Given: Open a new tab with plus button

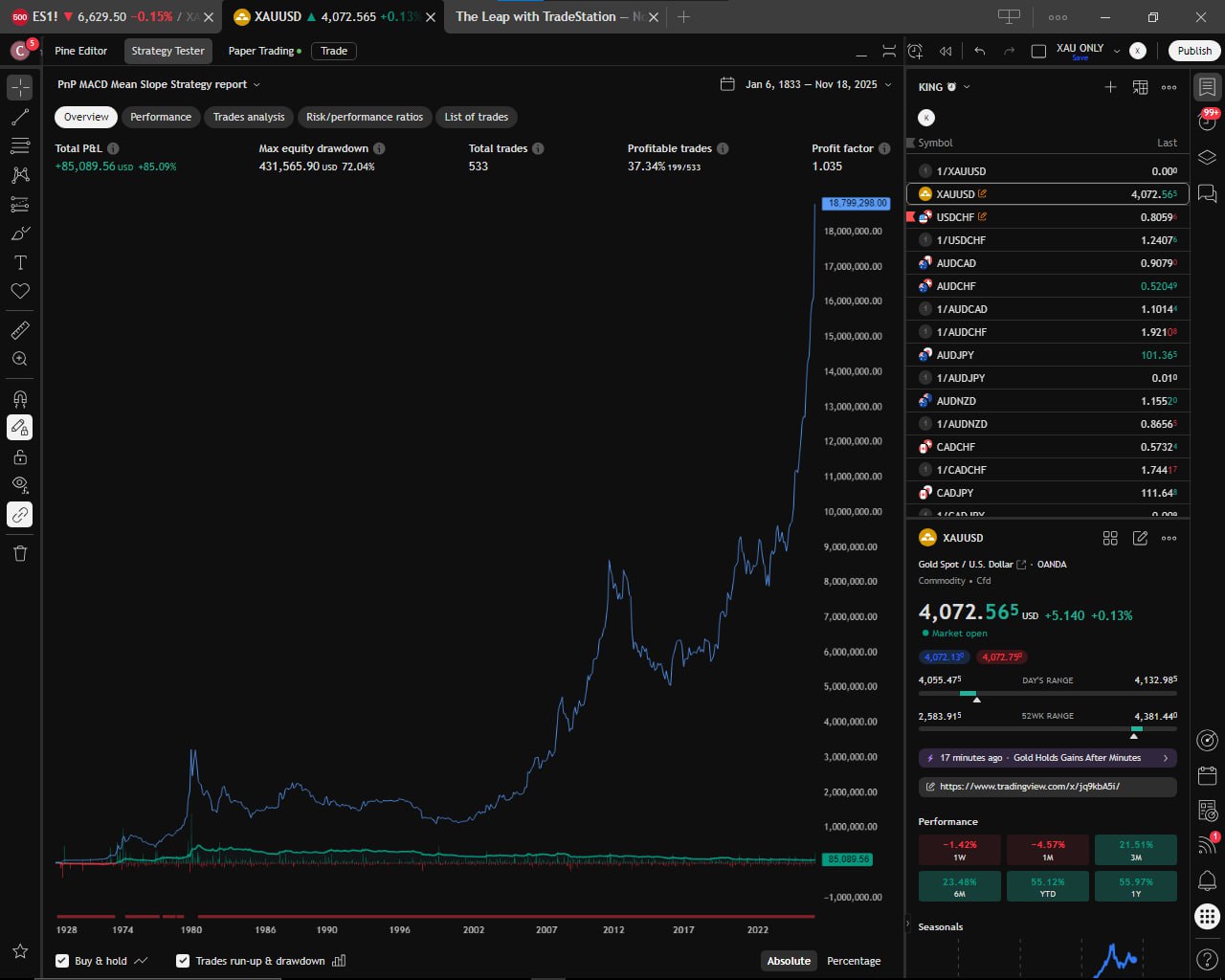Looking at the screenshot, I should pos(683,16).
